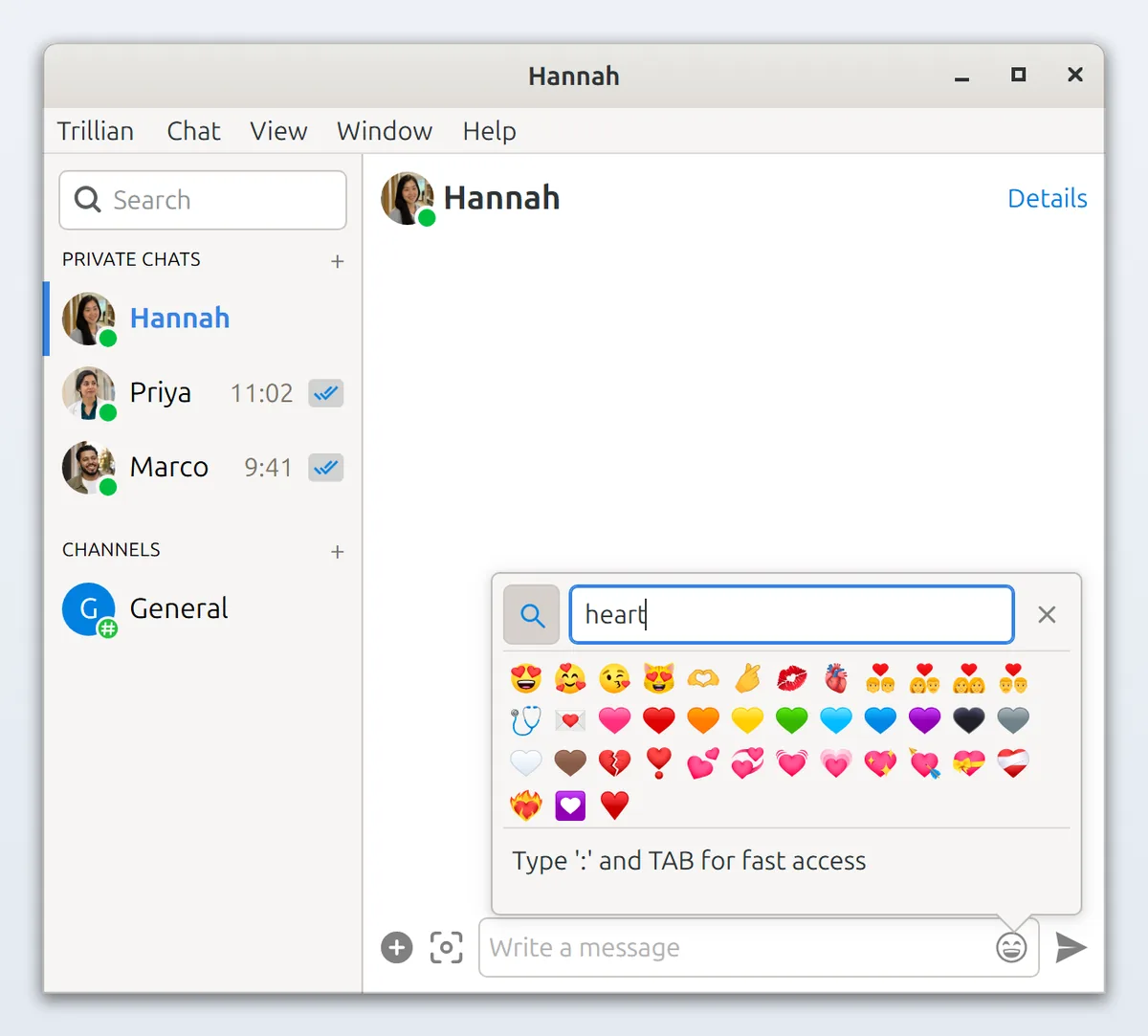Take a screenshot with the capture icon

tap(447, 948)
